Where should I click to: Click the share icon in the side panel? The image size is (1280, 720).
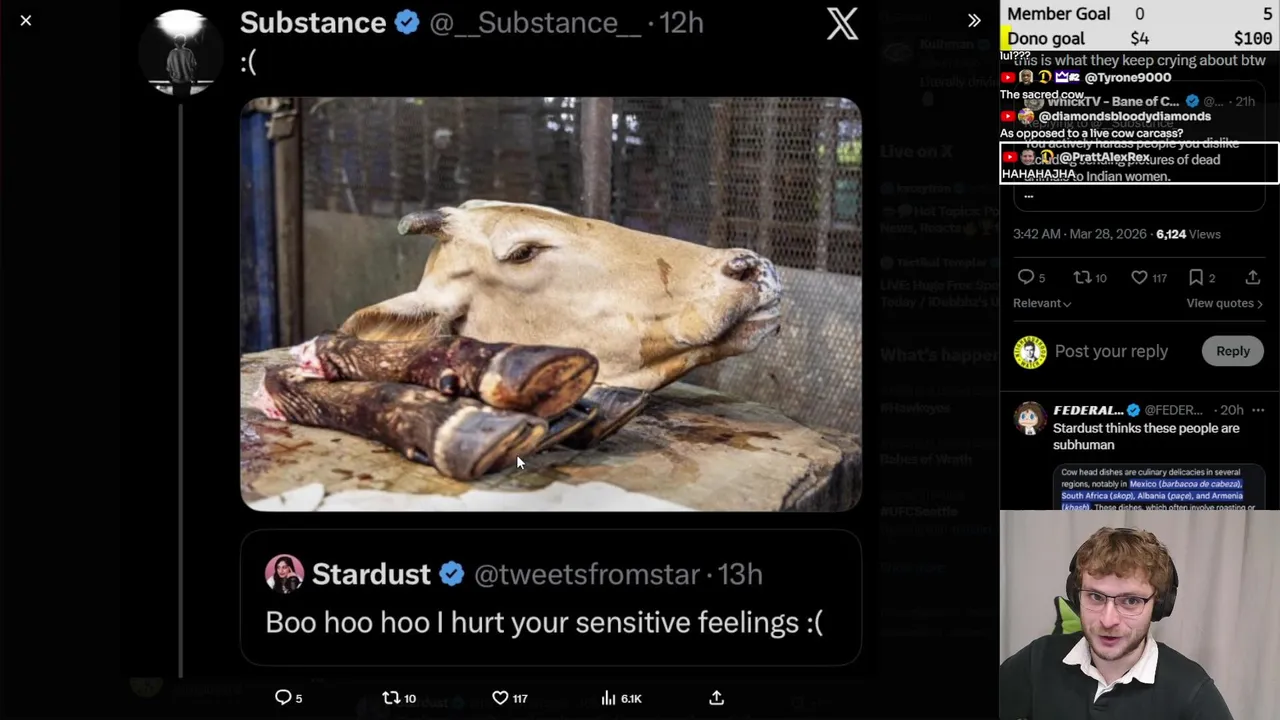point(1252,277)
